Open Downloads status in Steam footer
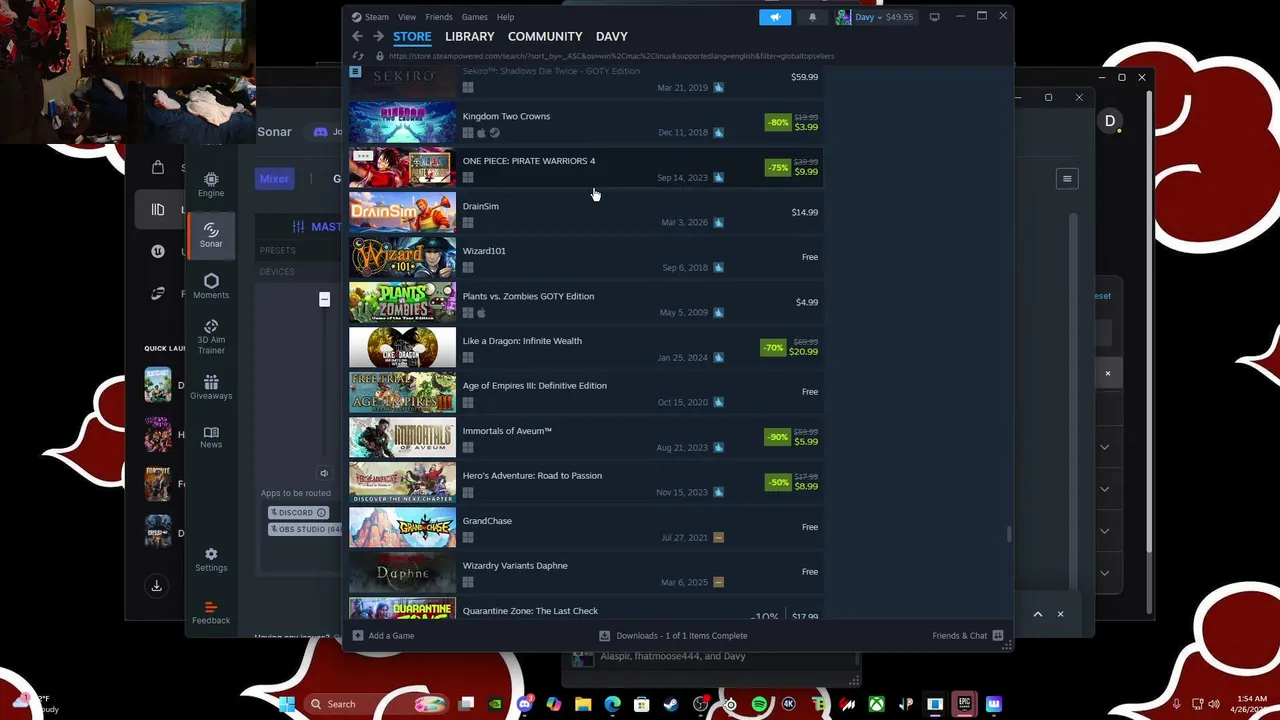Viewport: 1280px width, 720px height. 673,636
